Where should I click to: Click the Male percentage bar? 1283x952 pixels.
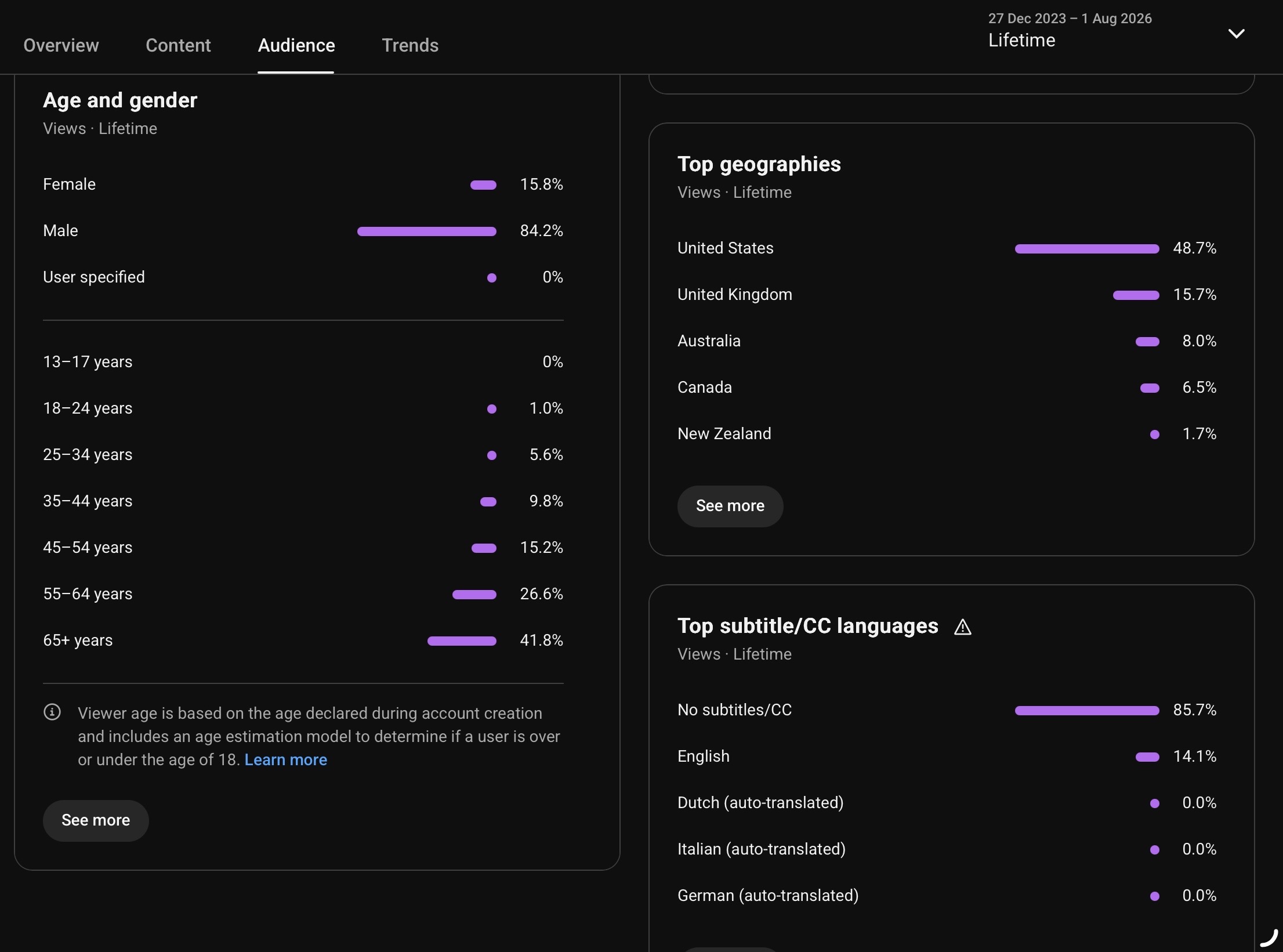427,231
